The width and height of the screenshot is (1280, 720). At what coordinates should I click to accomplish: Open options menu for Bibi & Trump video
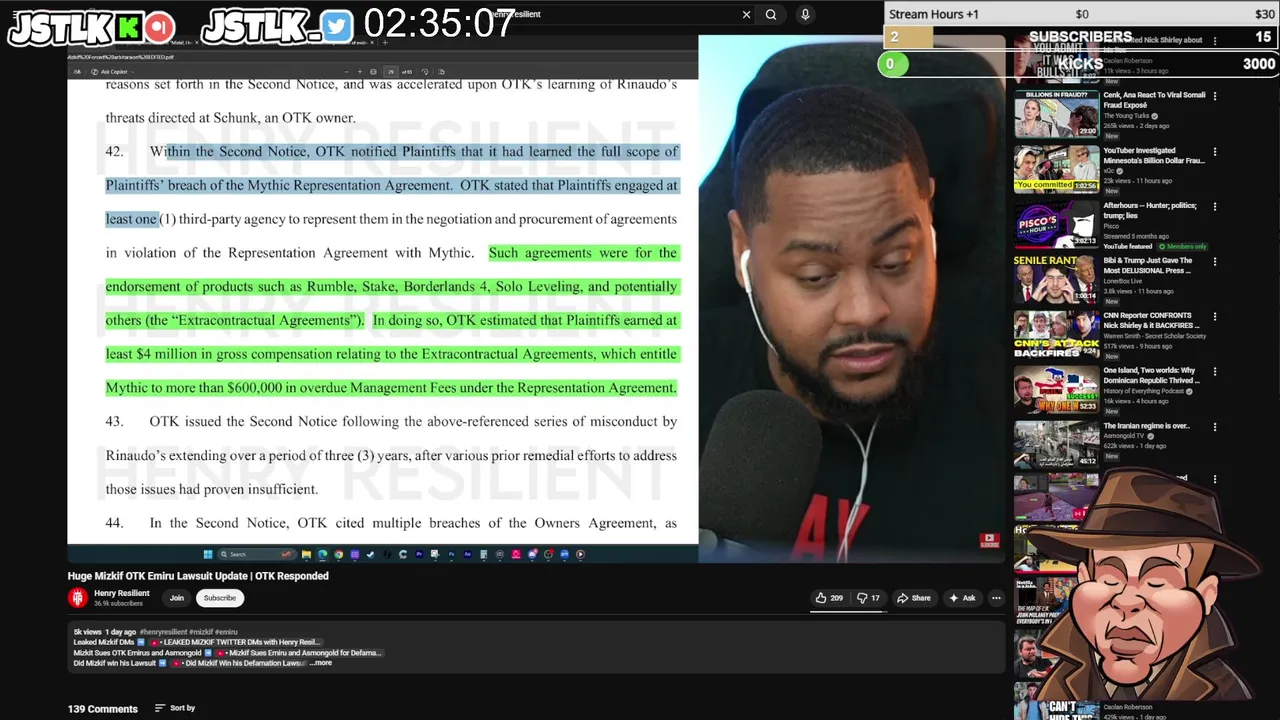click(x=1215, y=261)
